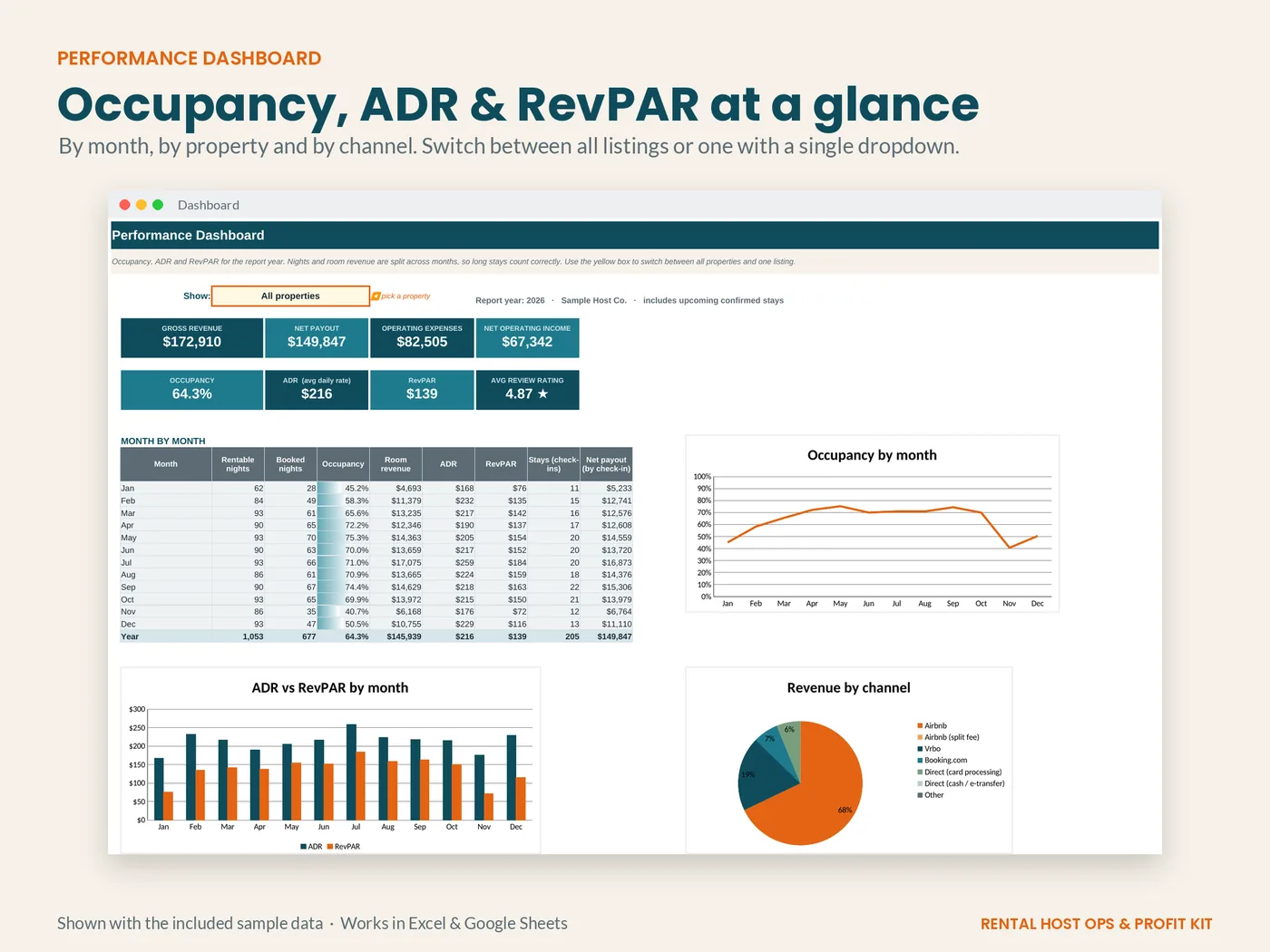1270x952 pixels.
Task: Click the "Other" legend entry in Revenue by channel
Action: pos(931,795)
